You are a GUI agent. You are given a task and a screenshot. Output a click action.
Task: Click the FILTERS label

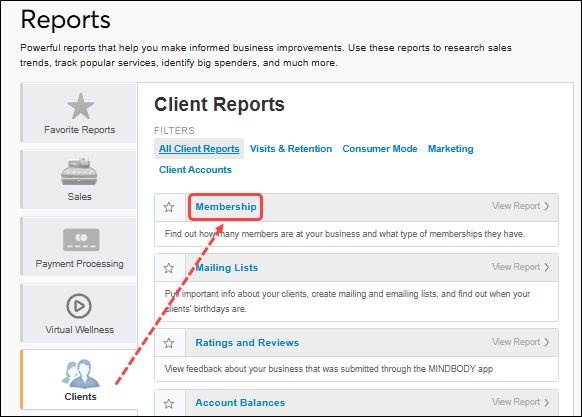tap(174, 131)
